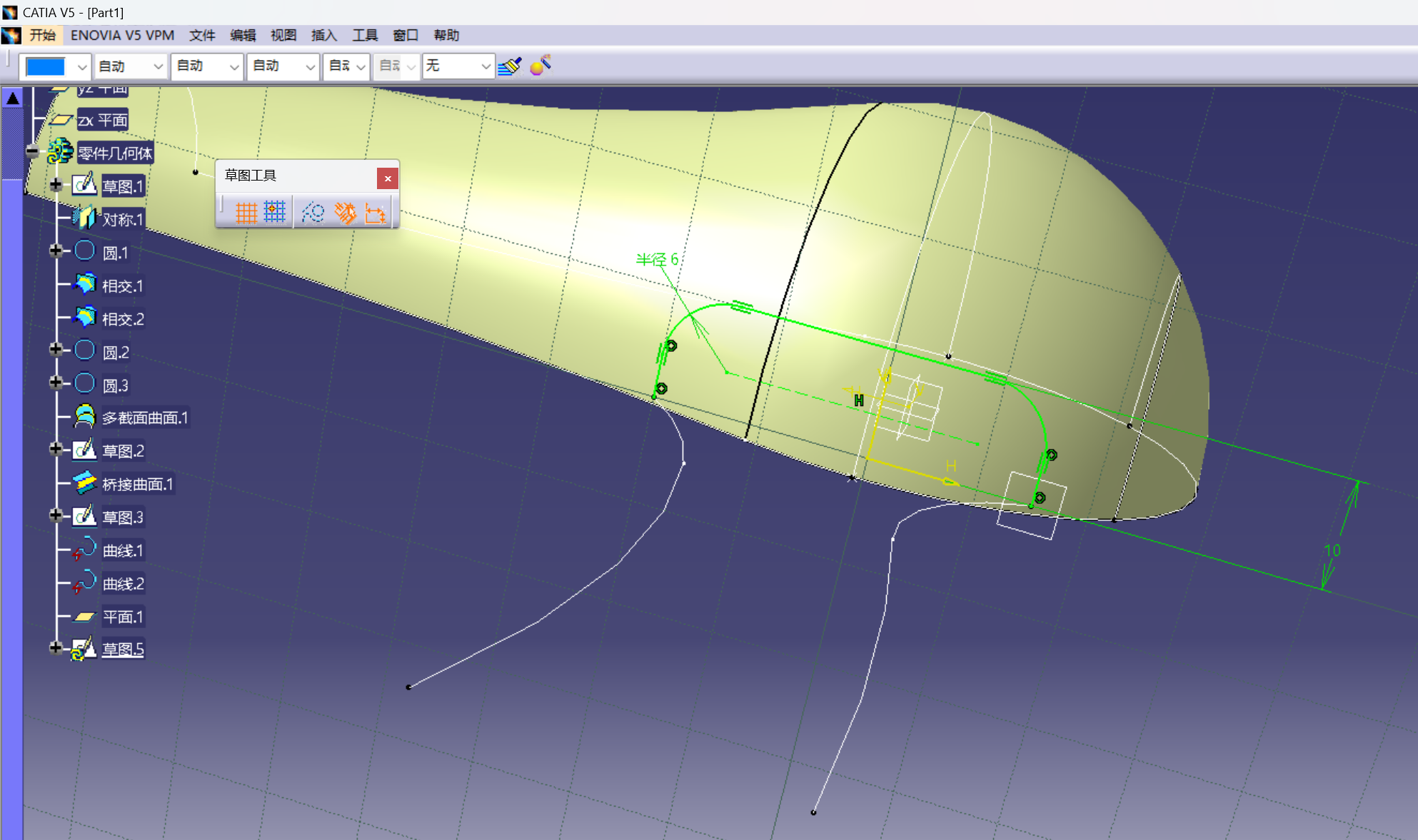Viewport: 1418px width, 840px height.
Task: Click the 草图.2 sketch icon
Action: click(84, 450)
